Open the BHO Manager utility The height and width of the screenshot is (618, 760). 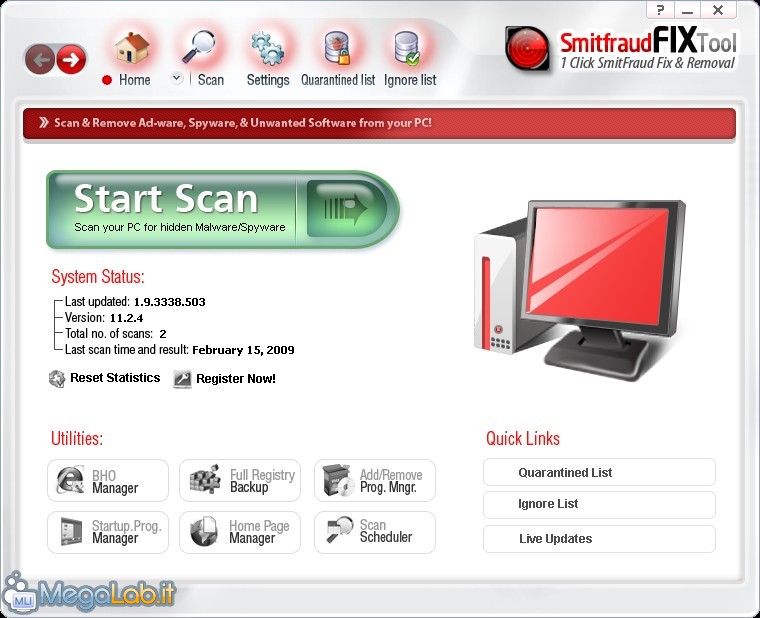point(108,480)
